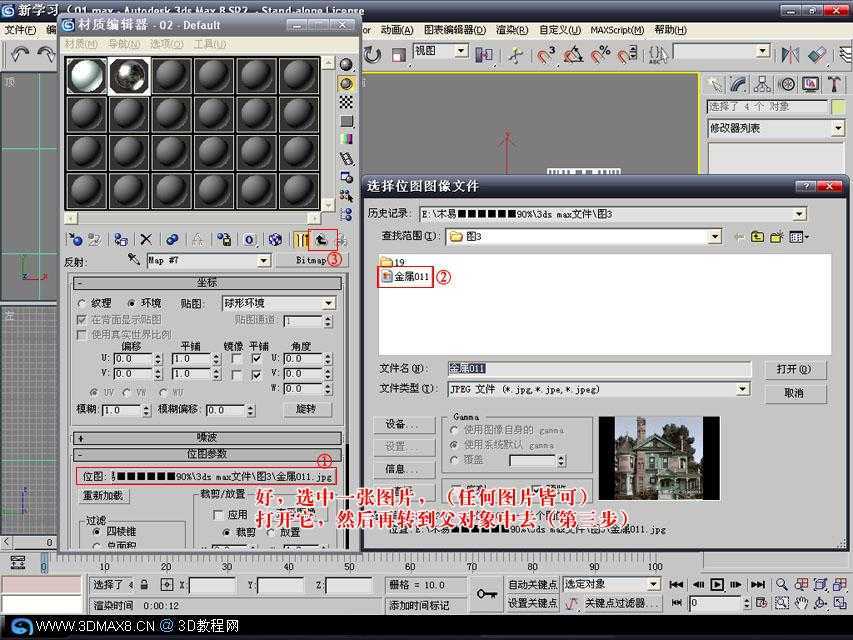Select the 金属011 file in list

[406, 276]
